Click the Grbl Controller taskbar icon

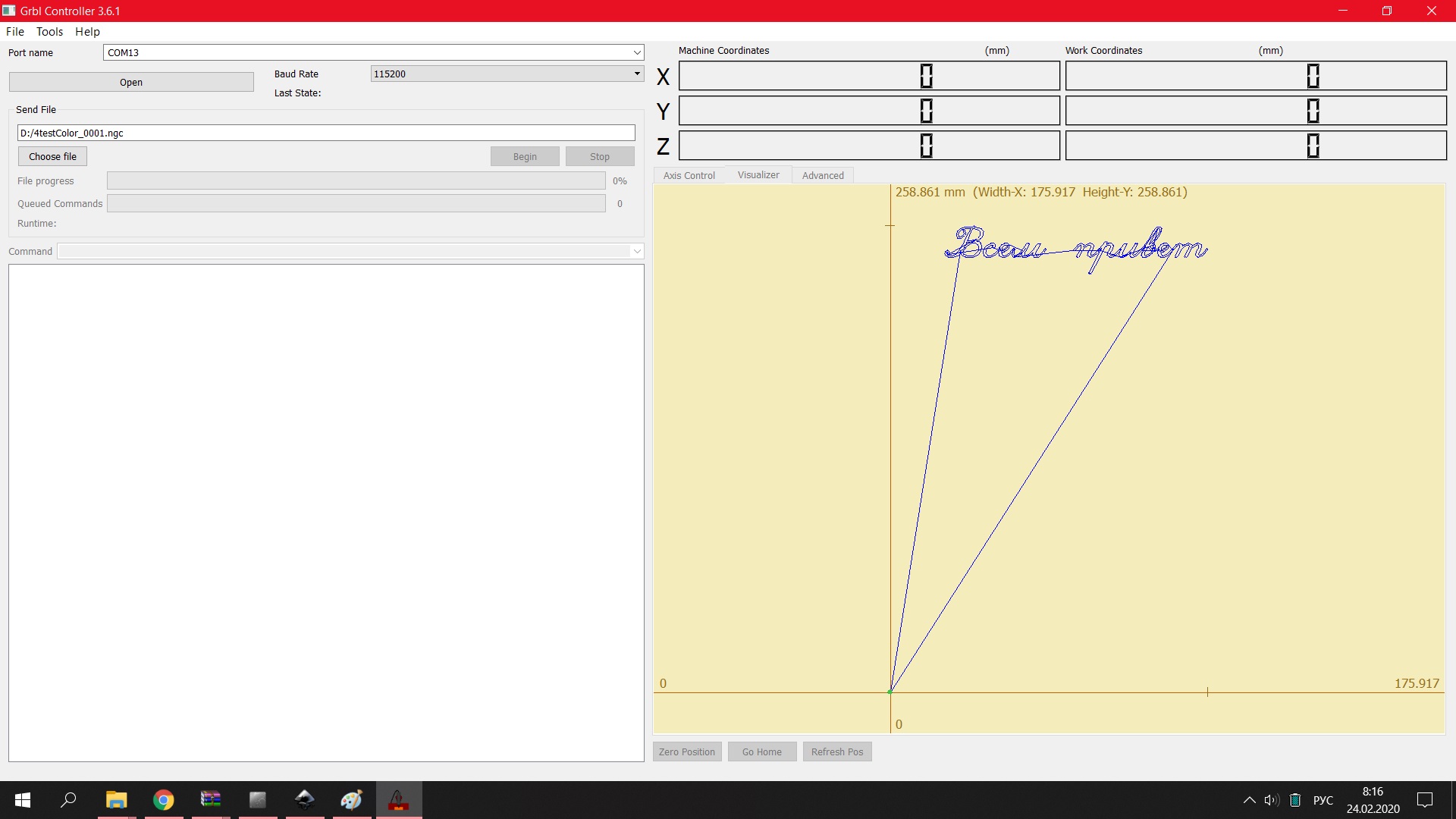pos(399,799)
